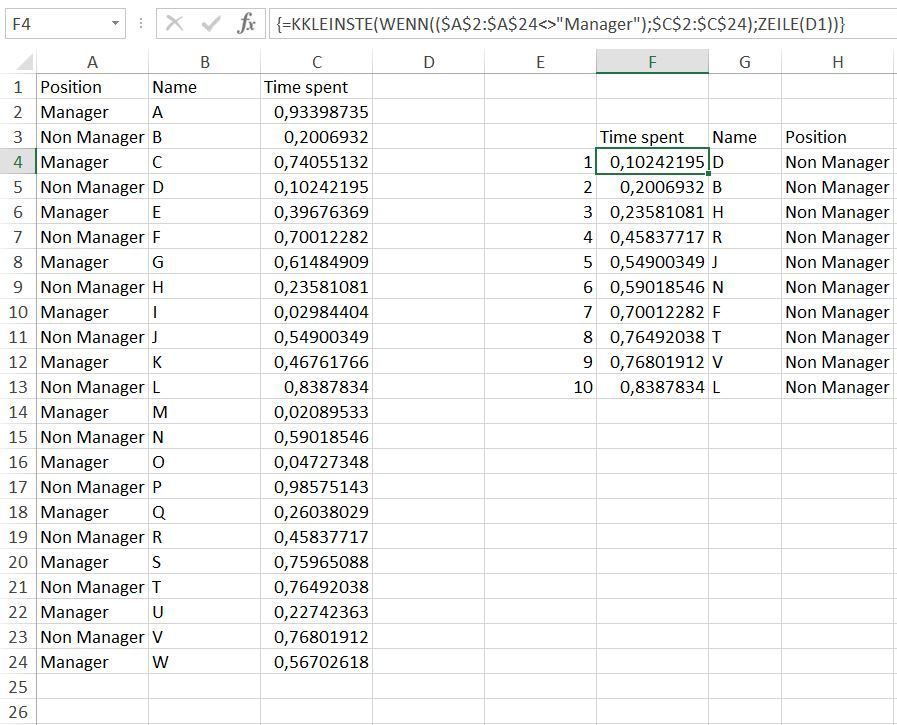The height and width of the screenshot is (725, 897).
Task: Click cell F5 showing 0,2006932
Action: point(652,187)
